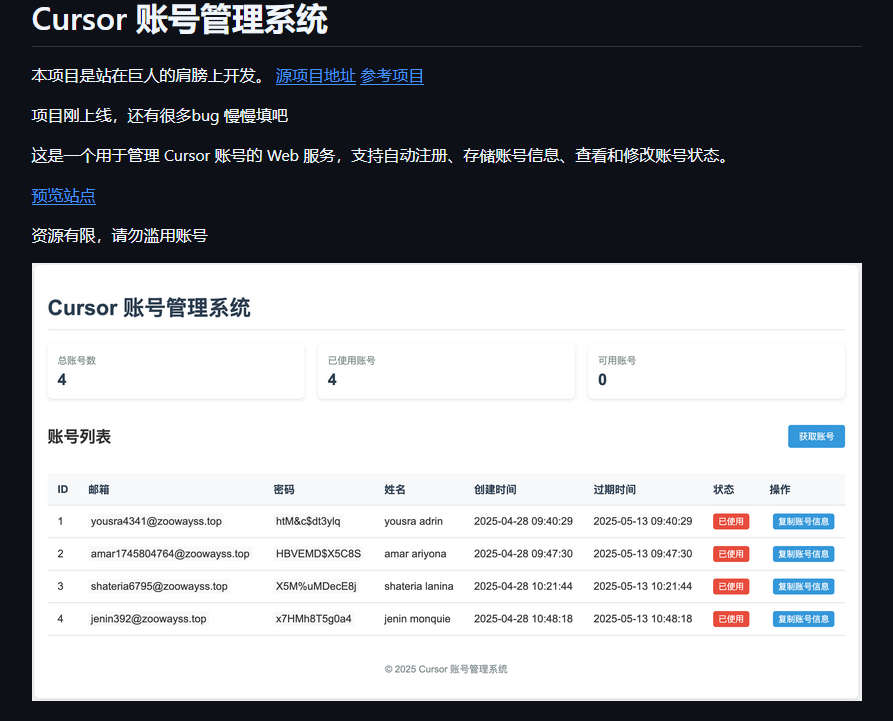
Task: Click the 已使用 status badge in row 3
Action: click(x=731, y=586)
